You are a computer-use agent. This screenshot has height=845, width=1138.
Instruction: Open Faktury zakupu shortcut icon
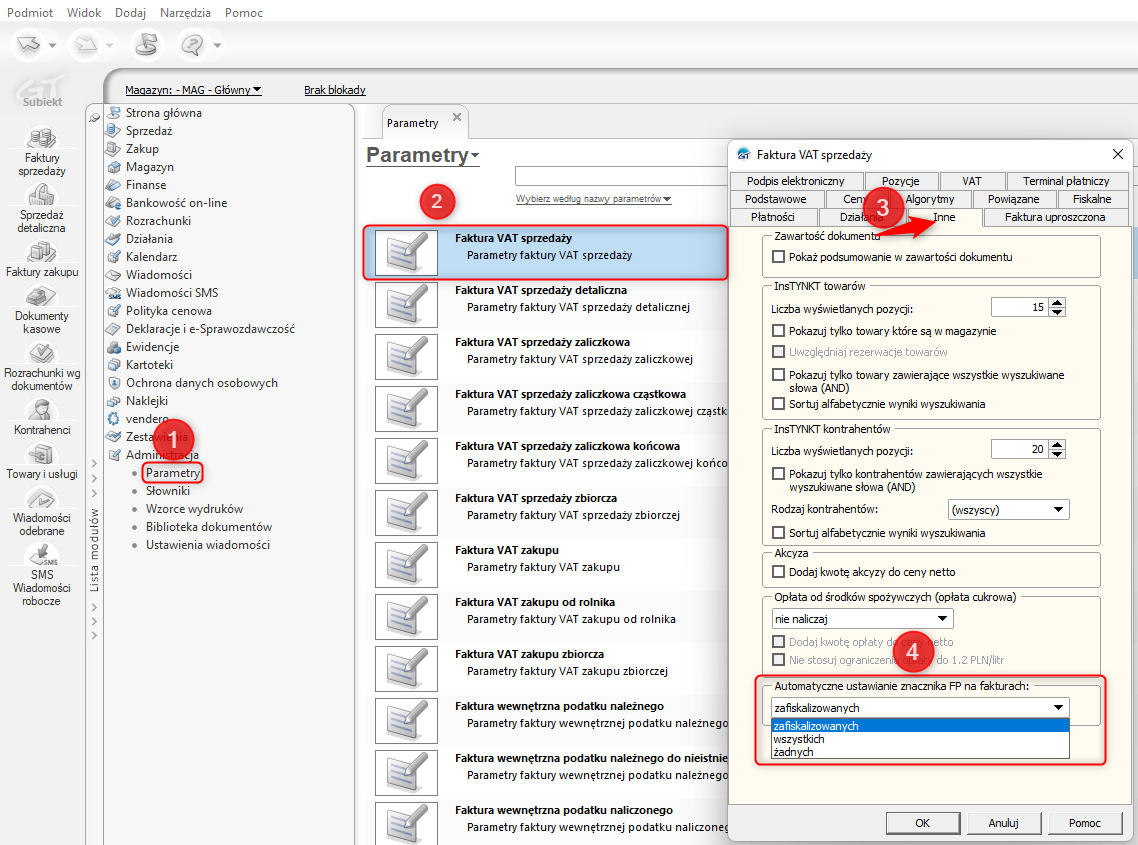pos(42,252)
